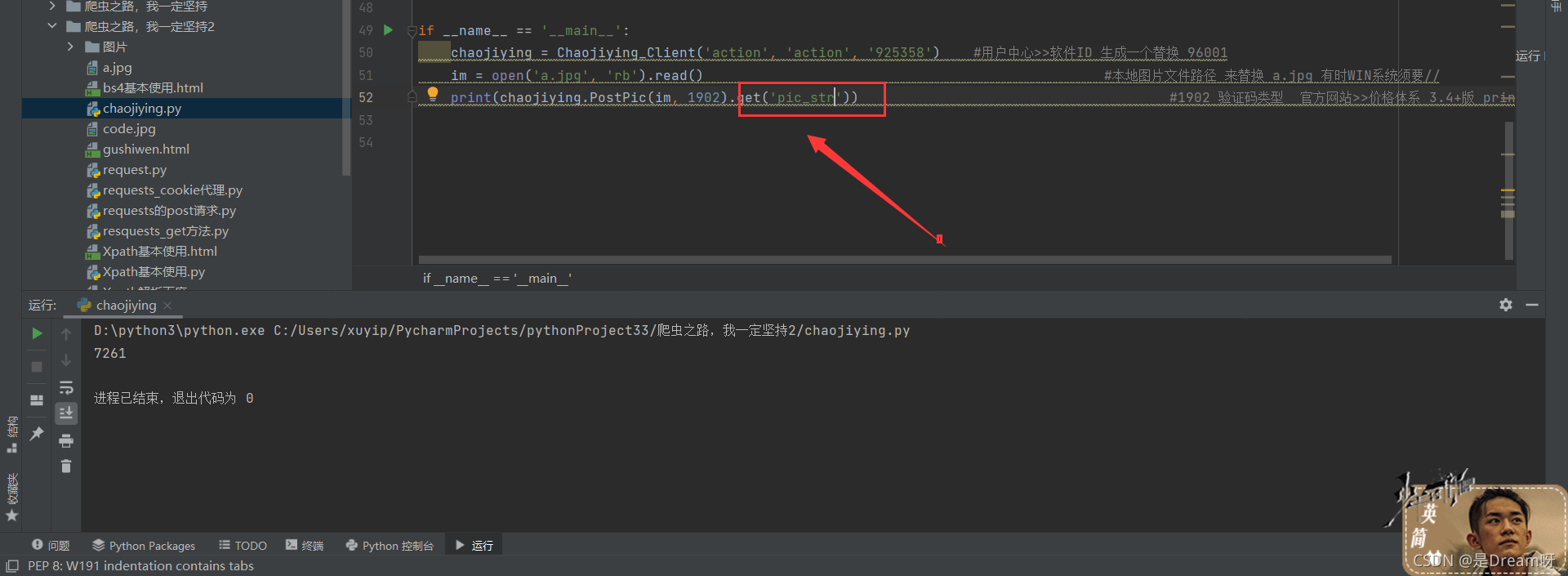The width and height of the screenshot is (1568, 576).
Task: Click the editor's vertical scrollbar thumb
Action: 1509,191
